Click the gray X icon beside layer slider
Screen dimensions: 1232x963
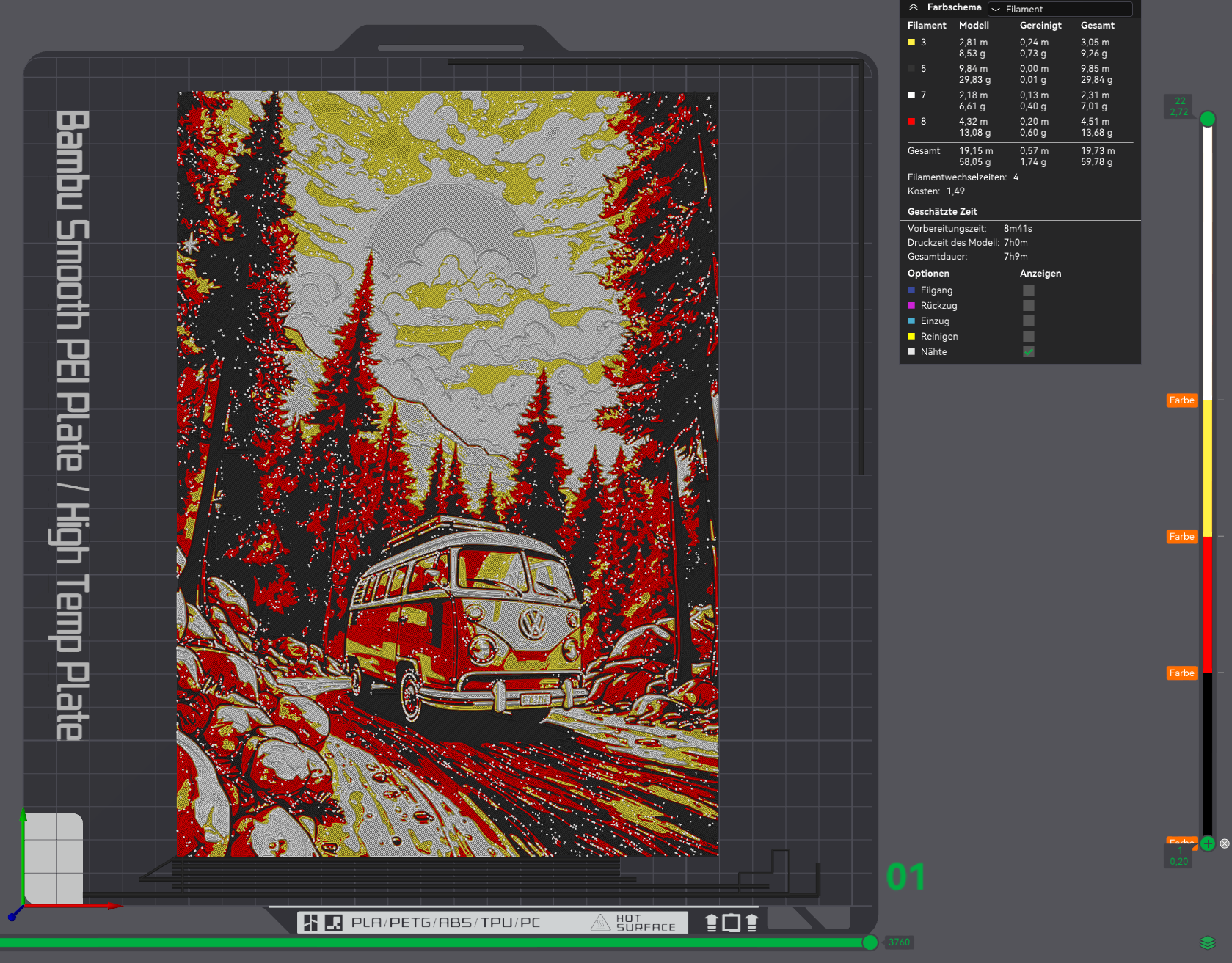[1225, 843]
